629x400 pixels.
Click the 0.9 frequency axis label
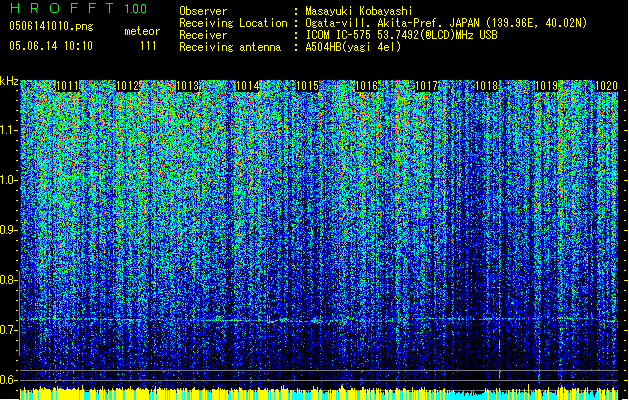[x=9, y=230]
